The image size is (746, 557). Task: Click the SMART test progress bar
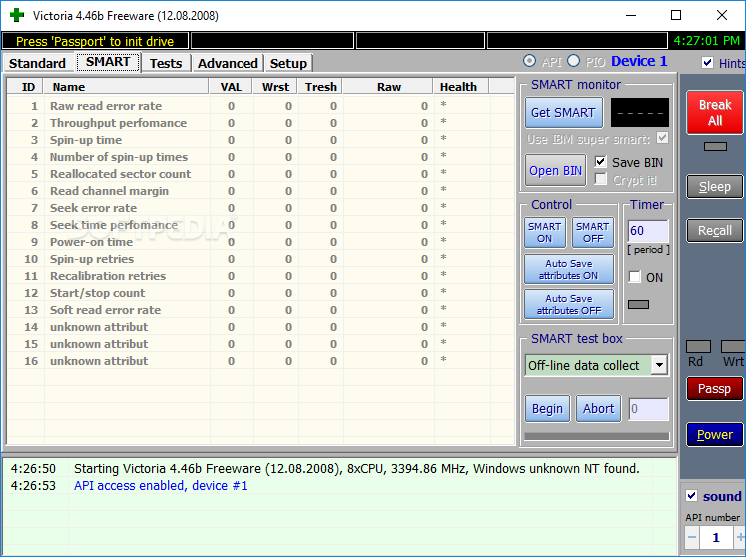pos(597,436)
